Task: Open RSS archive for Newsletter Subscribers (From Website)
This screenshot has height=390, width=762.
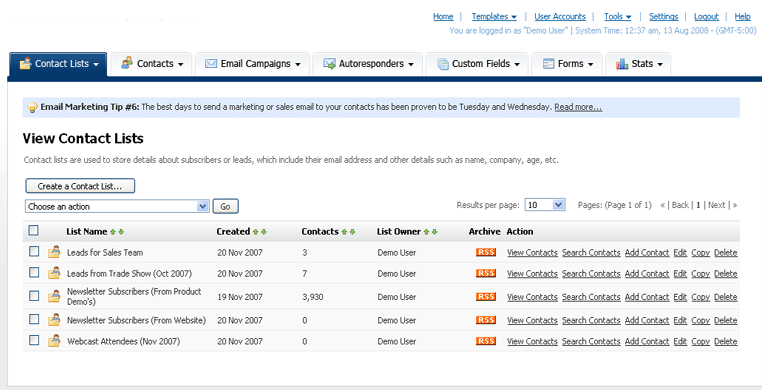Action: pos(485,320)
